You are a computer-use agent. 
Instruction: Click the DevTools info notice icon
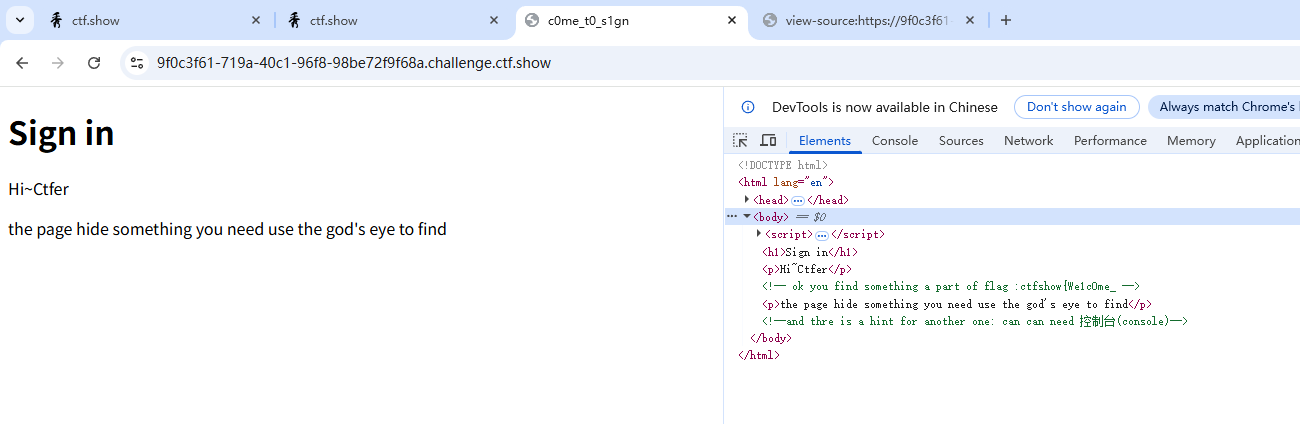coord(747,107)
